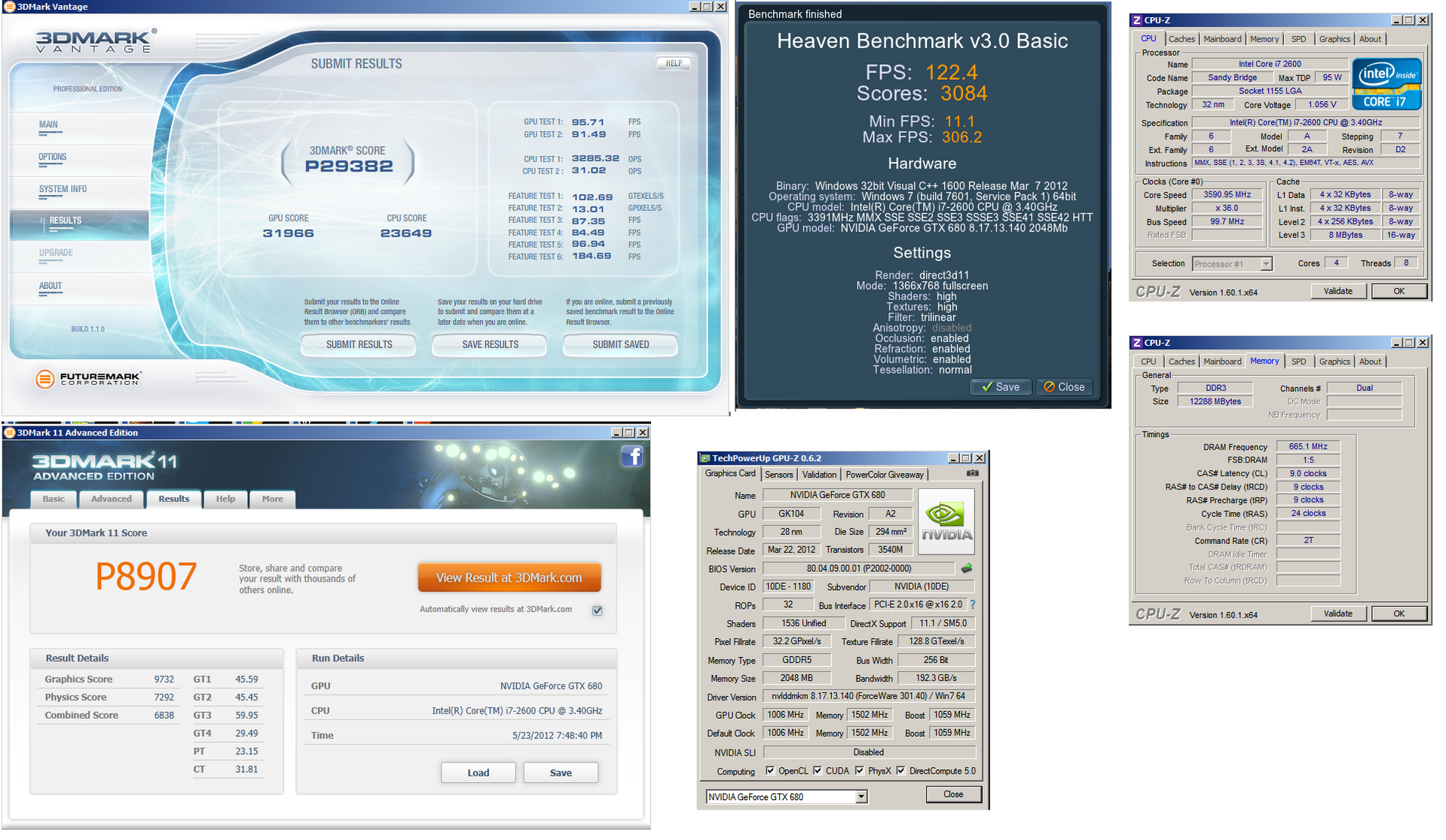Click the P8907 3DMark 11 score

pos(146,577)
